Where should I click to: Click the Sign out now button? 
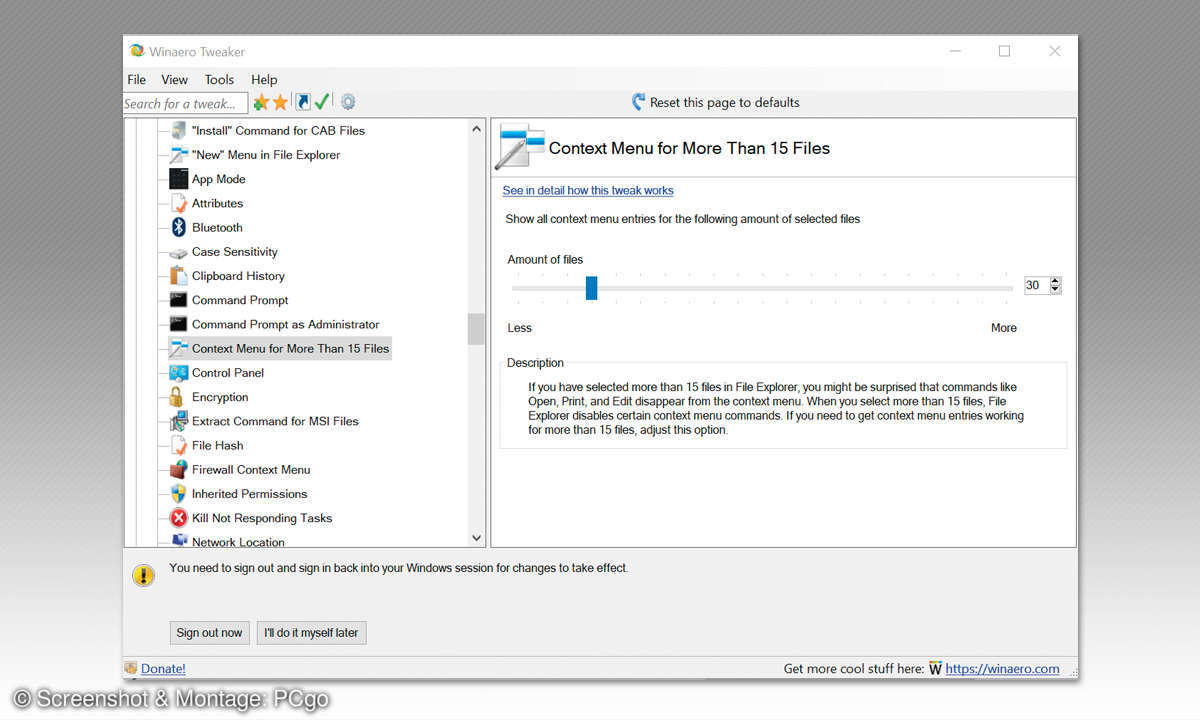pyautogui.click(x=209, y=633)
